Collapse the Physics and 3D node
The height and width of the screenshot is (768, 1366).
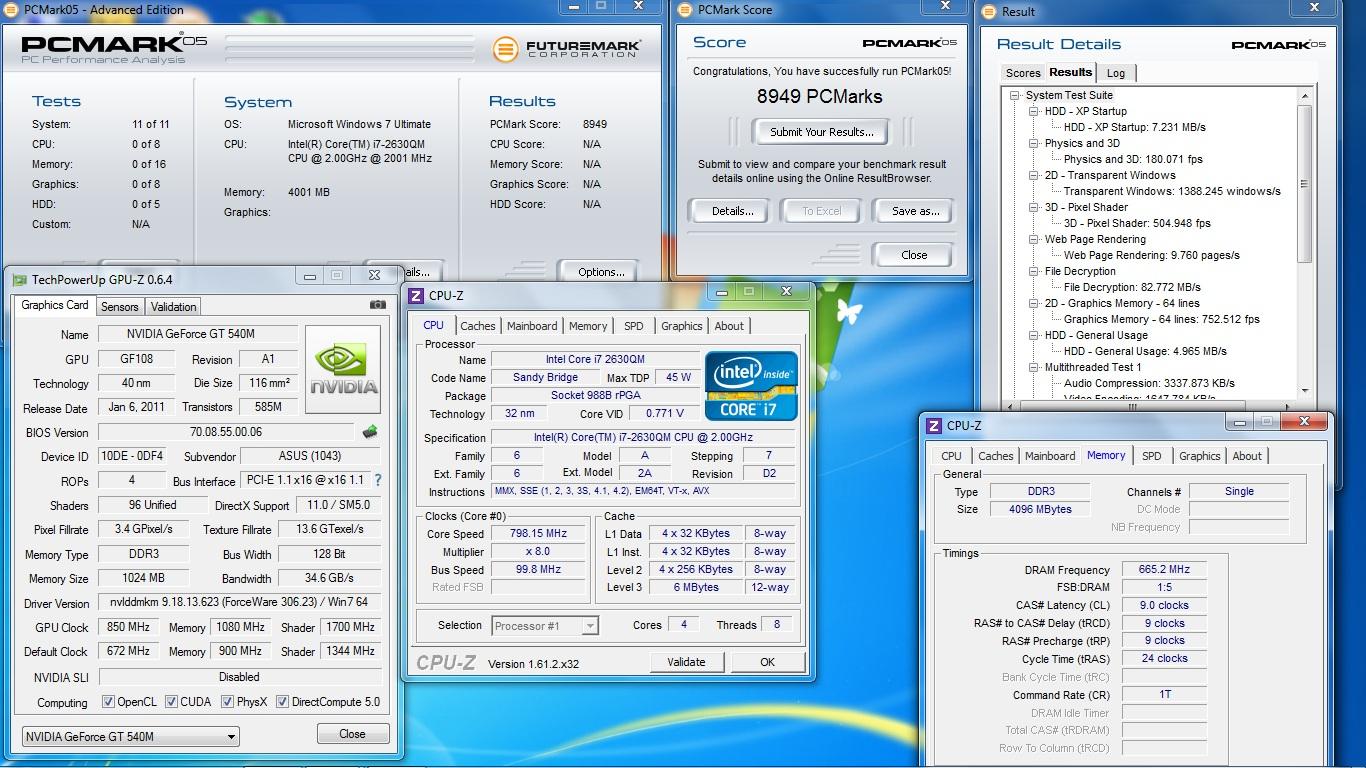pyautogui.click(x=1034, y=144)
